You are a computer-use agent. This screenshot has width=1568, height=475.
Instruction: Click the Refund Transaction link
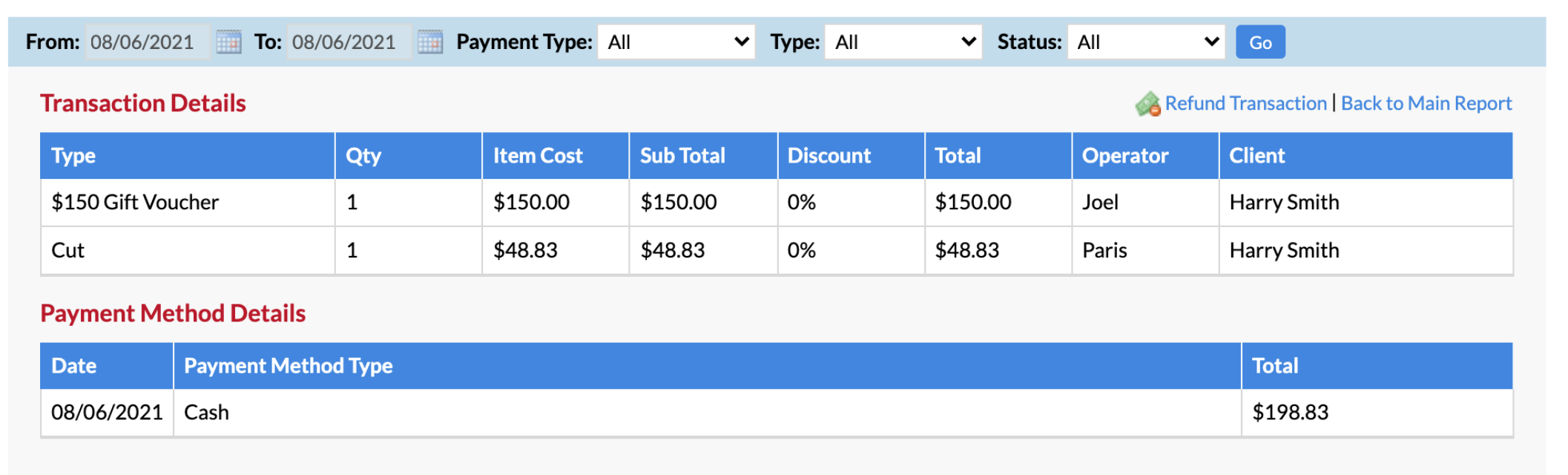click(x=1245, y=103)
